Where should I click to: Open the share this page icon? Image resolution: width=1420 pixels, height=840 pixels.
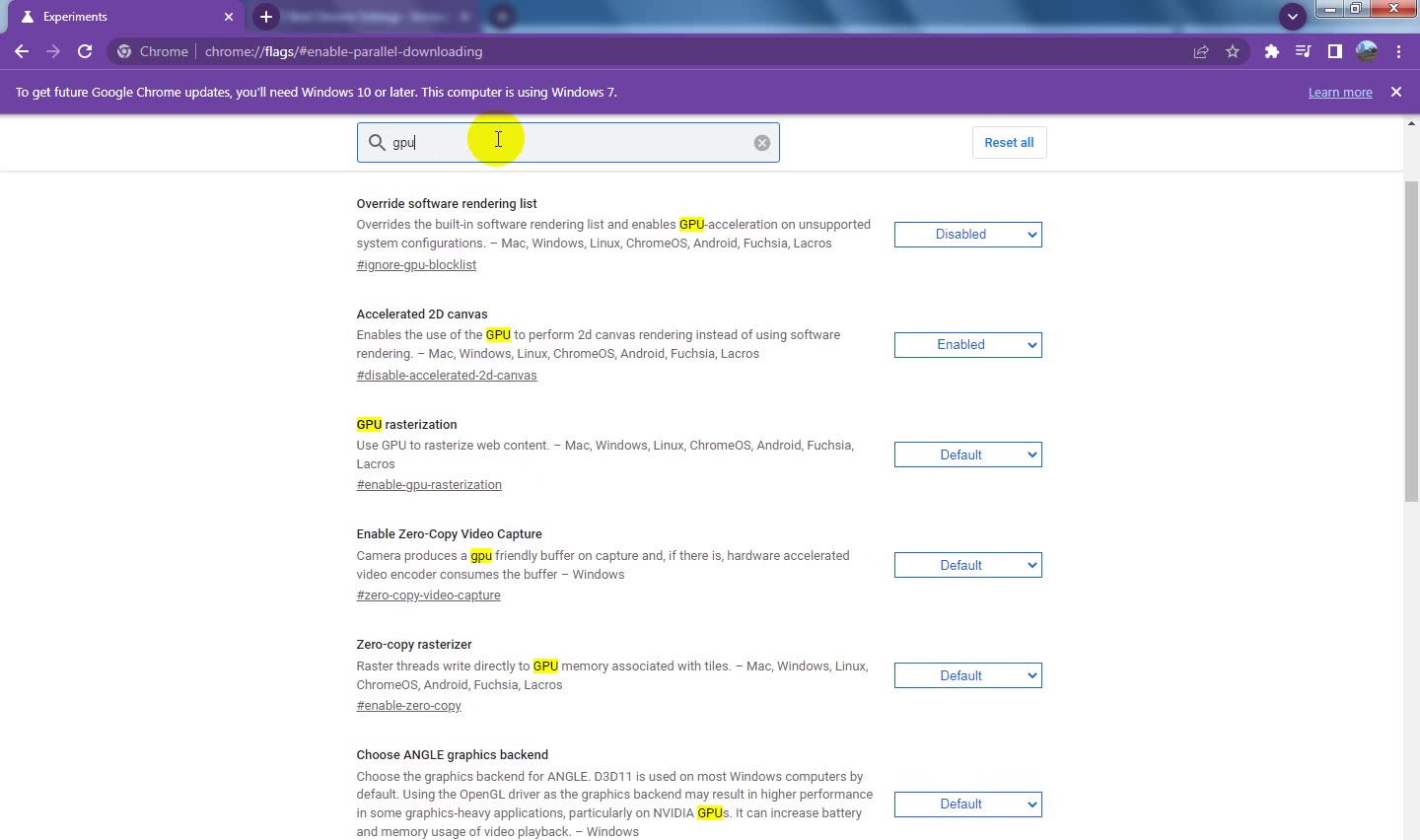(1201, 51)
